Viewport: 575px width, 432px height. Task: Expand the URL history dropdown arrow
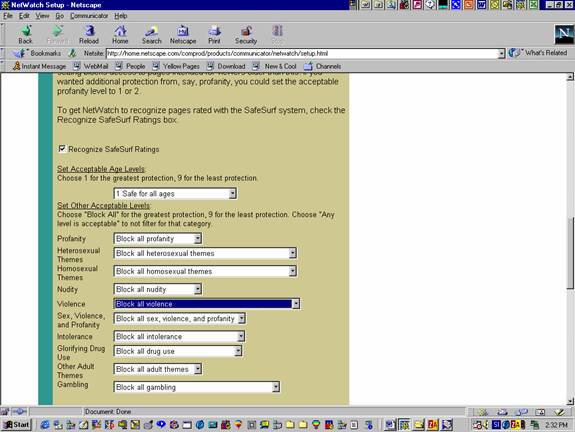[x=501, y=54]
